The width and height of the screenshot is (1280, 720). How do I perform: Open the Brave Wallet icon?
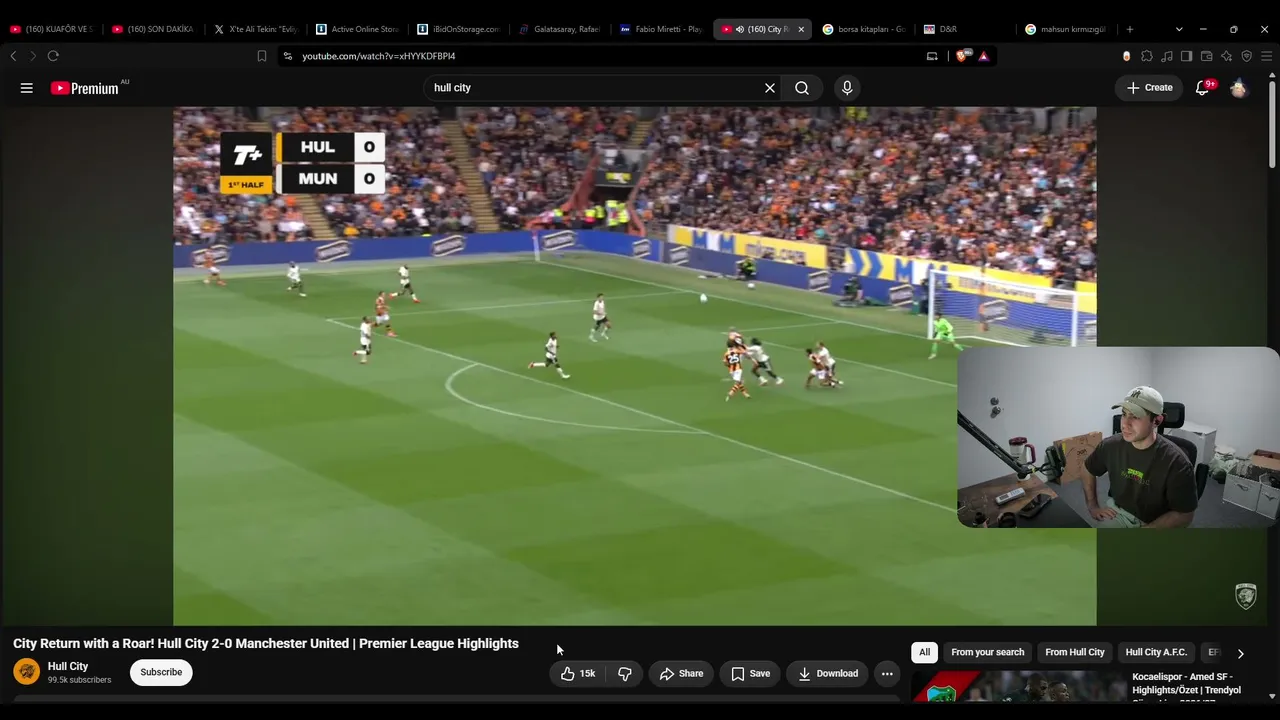(x=1207, y=56)
